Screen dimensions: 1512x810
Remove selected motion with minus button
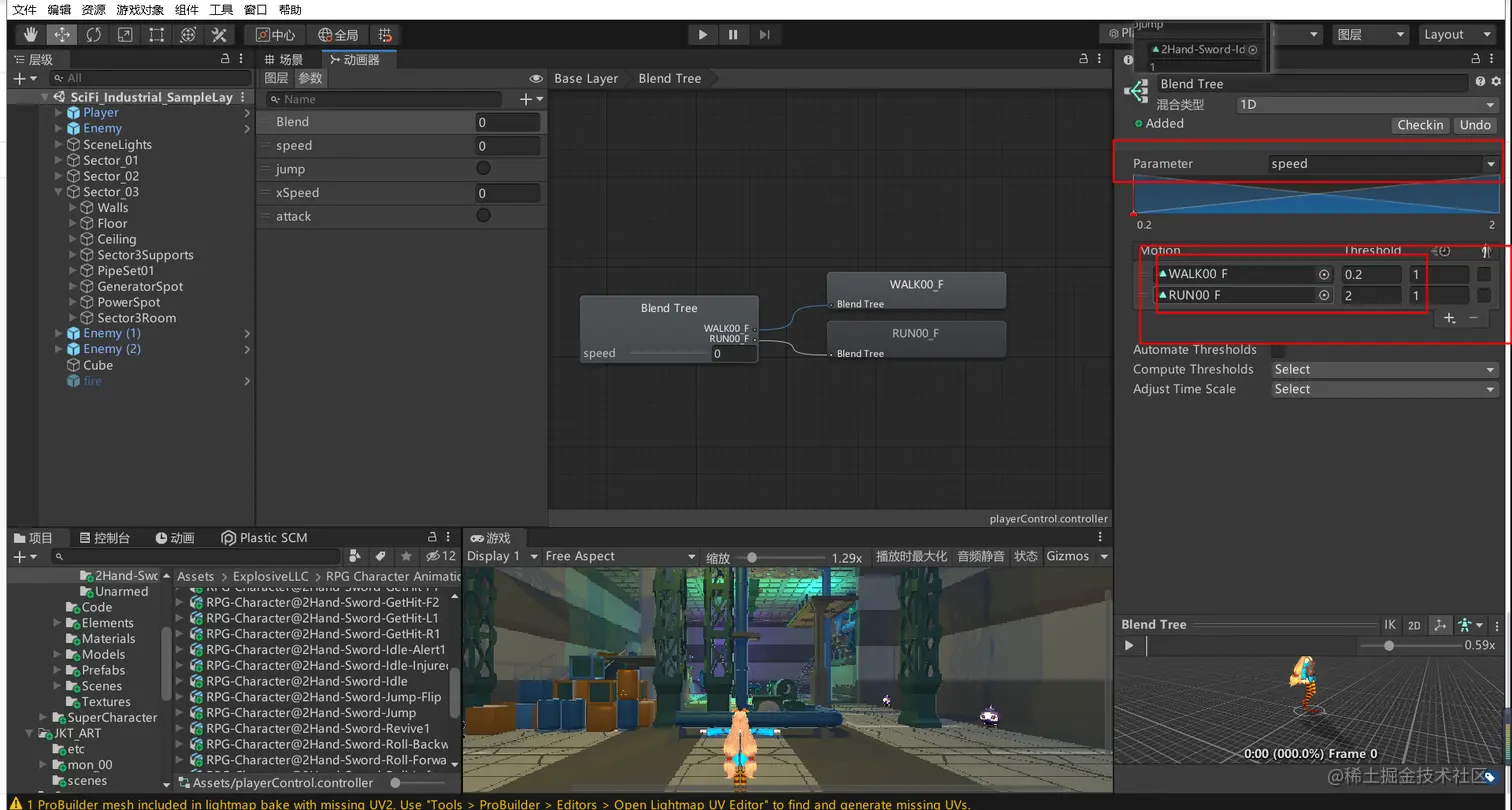1473,318
